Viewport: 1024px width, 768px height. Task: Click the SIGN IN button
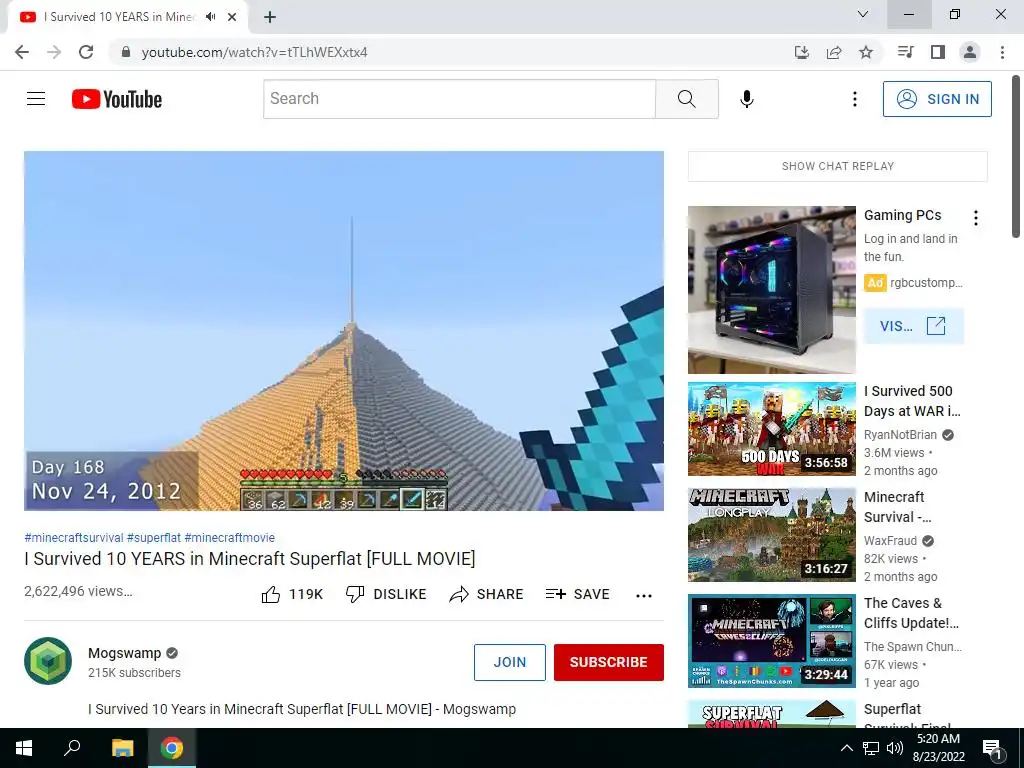coord(936,99)
